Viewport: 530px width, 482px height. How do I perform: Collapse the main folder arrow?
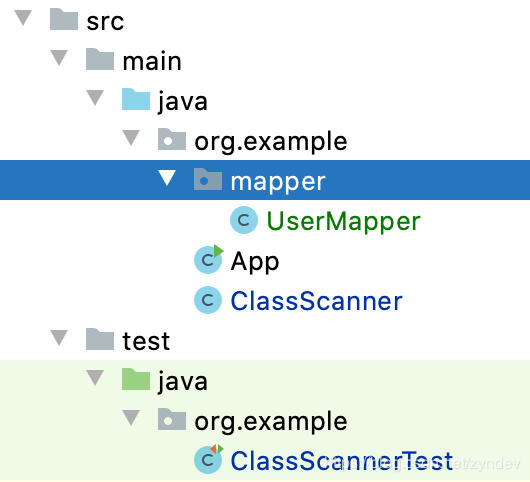[59, 57]
